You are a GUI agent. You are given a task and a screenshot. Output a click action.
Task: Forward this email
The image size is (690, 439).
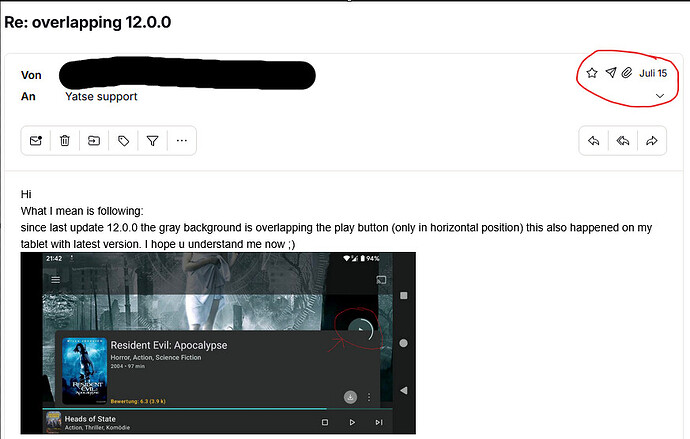651,141
